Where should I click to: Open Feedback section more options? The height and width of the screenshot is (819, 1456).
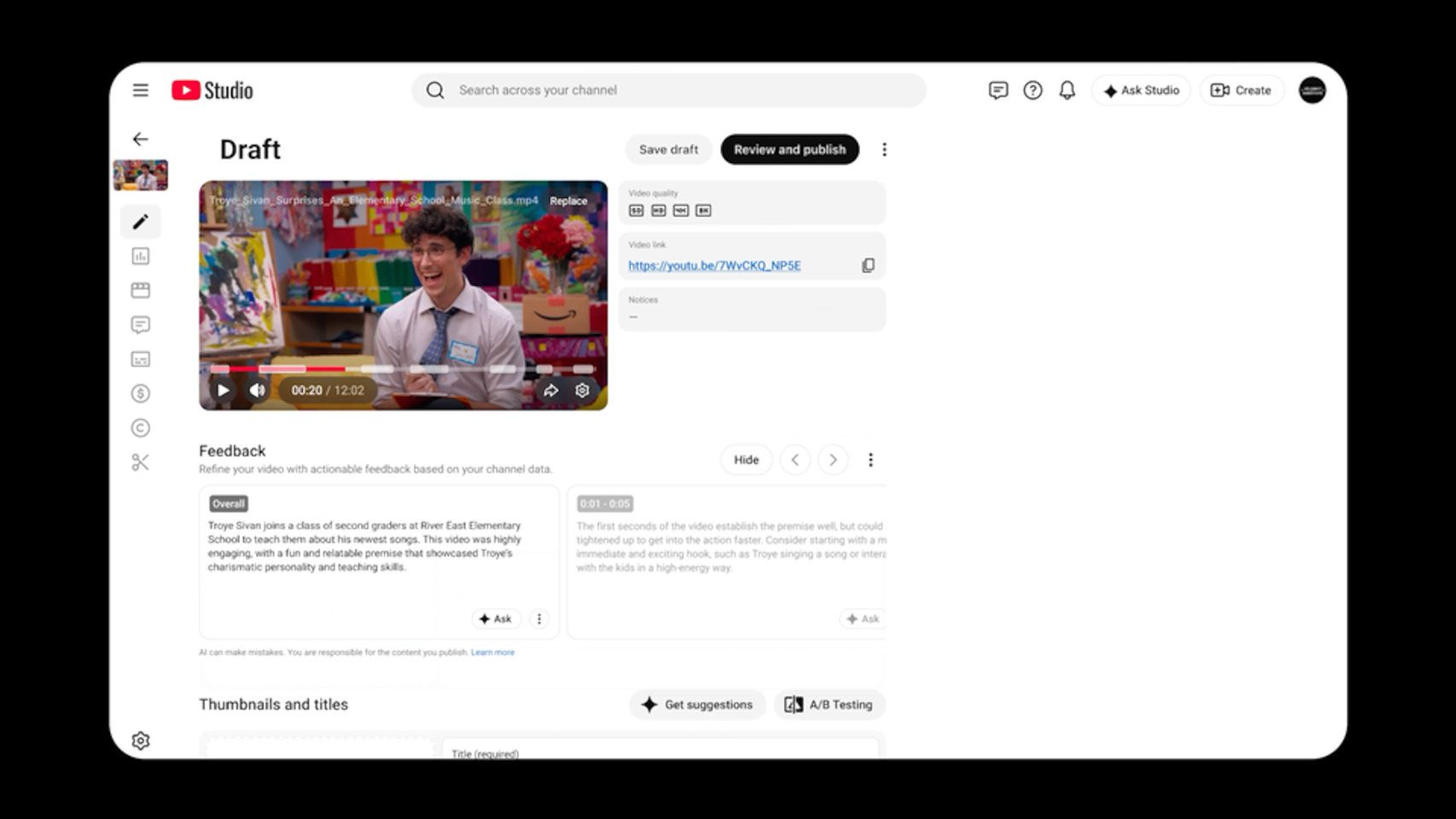click(871, 460)
